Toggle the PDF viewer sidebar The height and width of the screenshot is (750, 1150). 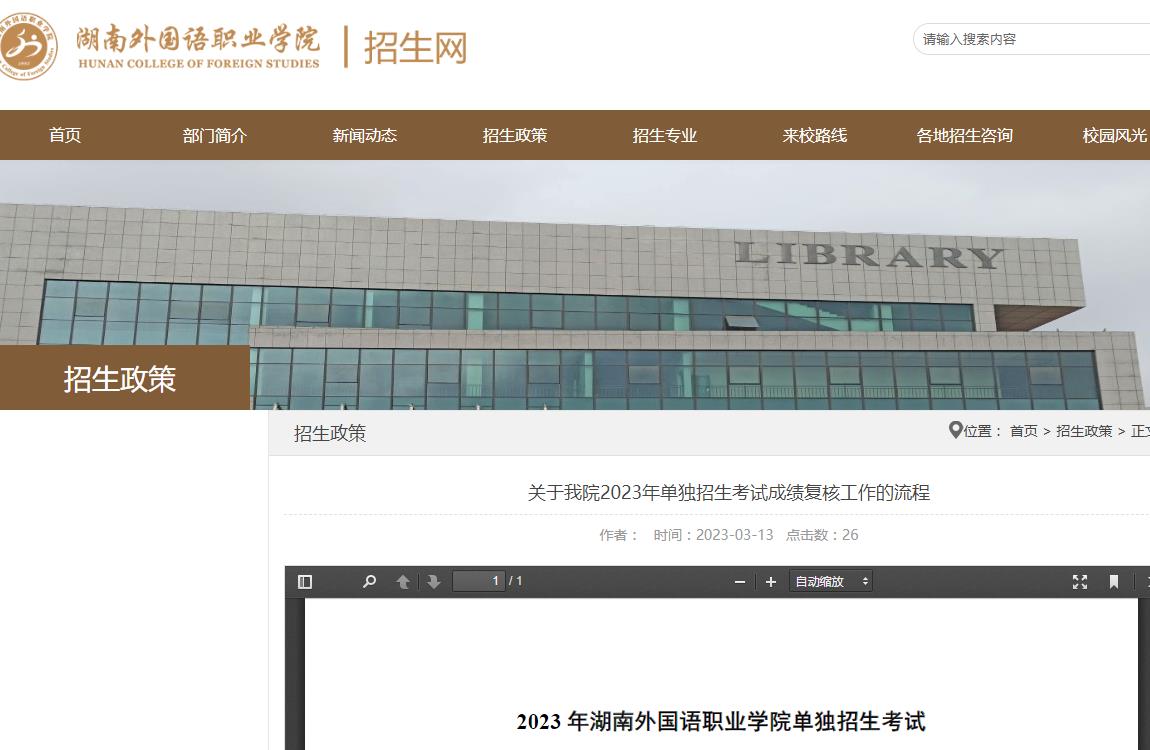click(305, 581)
